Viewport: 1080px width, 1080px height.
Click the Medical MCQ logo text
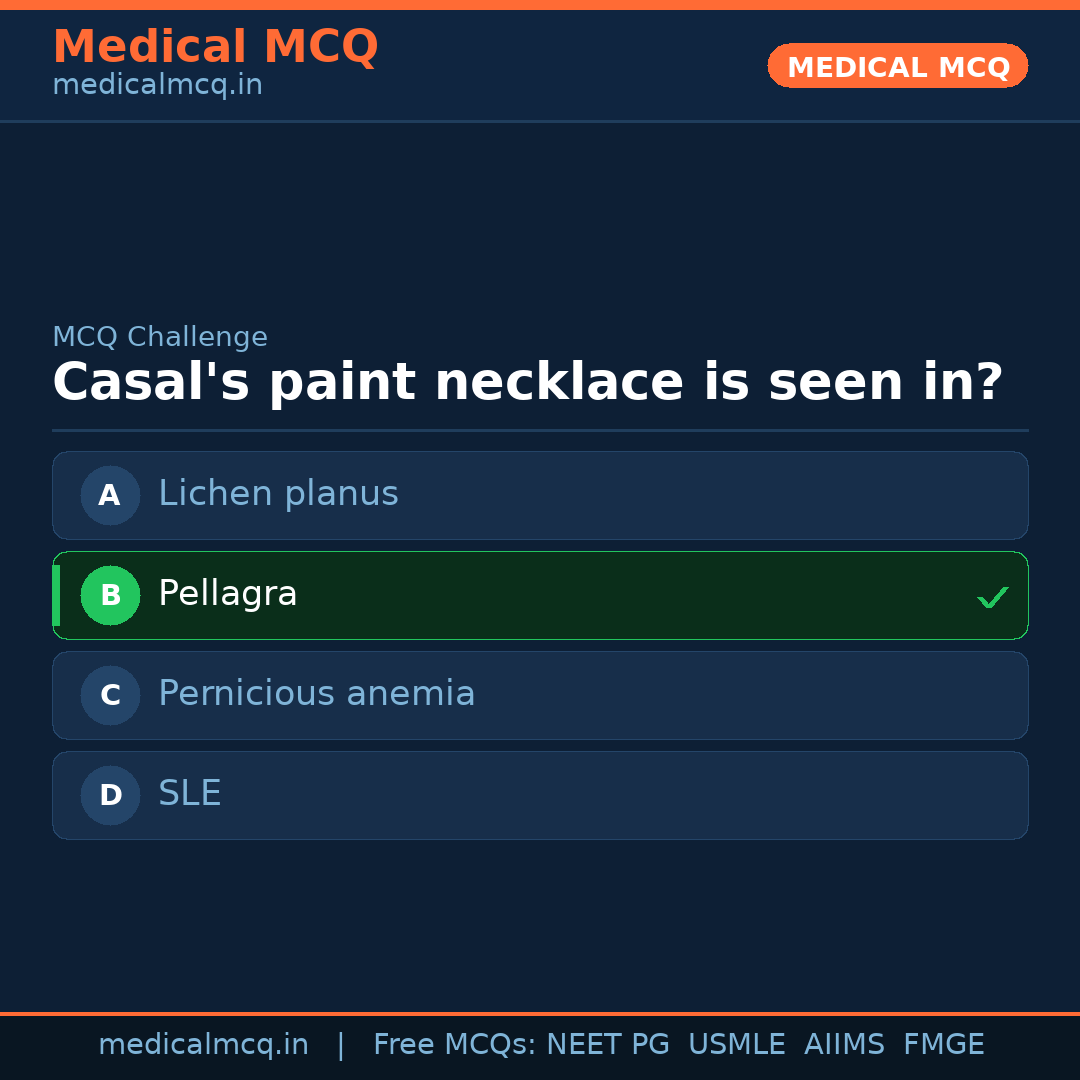(215, 47)
